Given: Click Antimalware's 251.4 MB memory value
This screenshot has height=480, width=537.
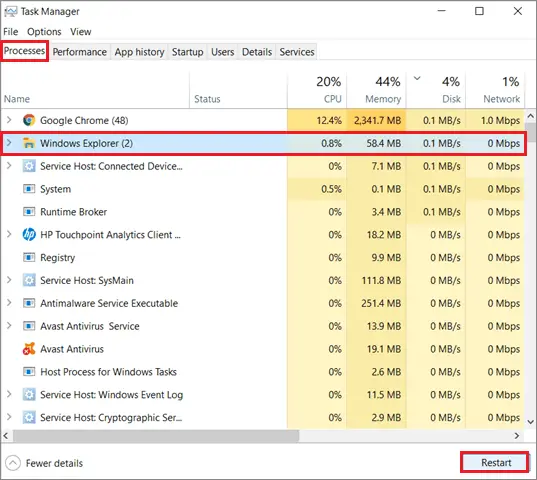Looking at the screenshot, I should tap(381, 303).
